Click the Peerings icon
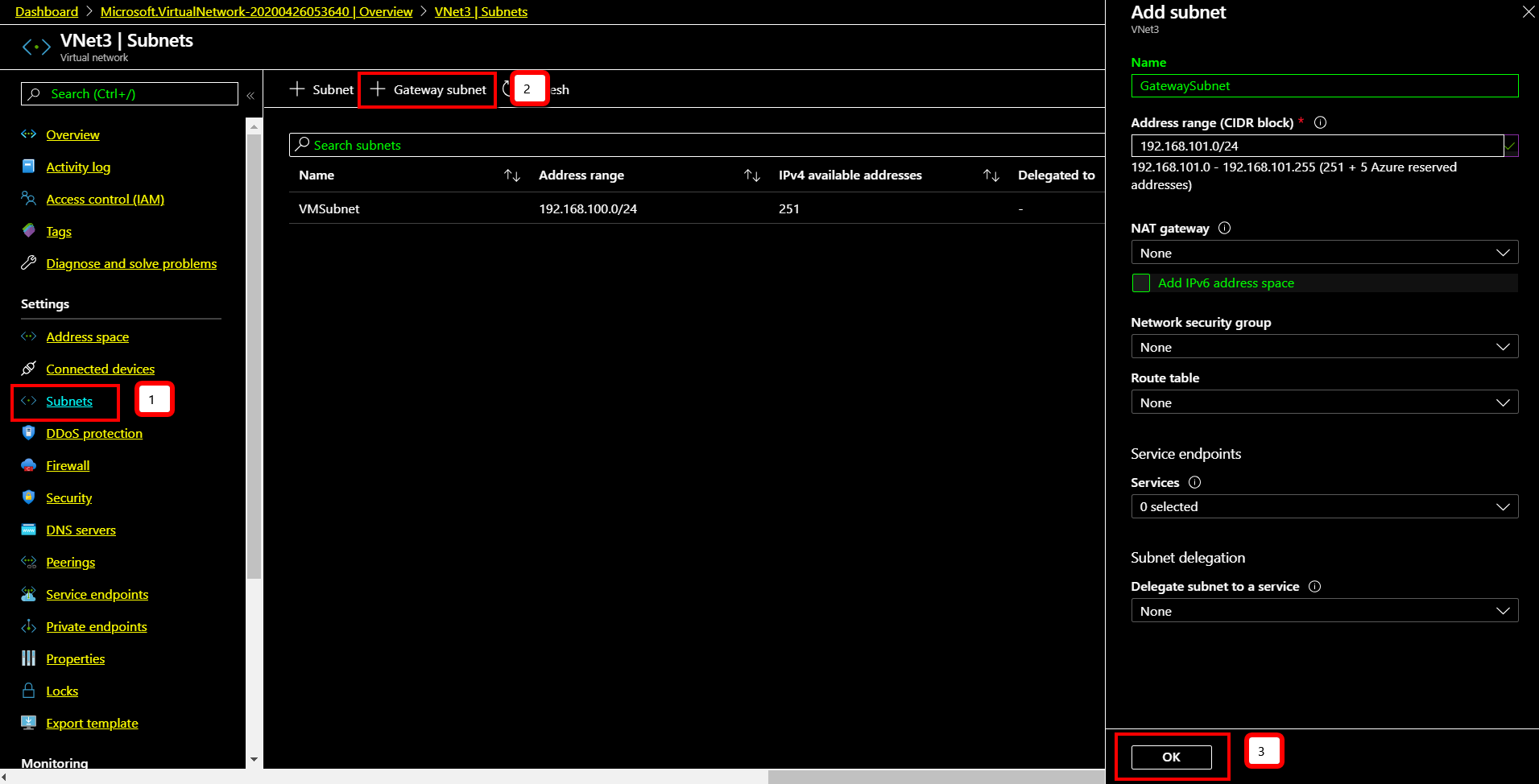1539x784 pixels. [29, 562]
